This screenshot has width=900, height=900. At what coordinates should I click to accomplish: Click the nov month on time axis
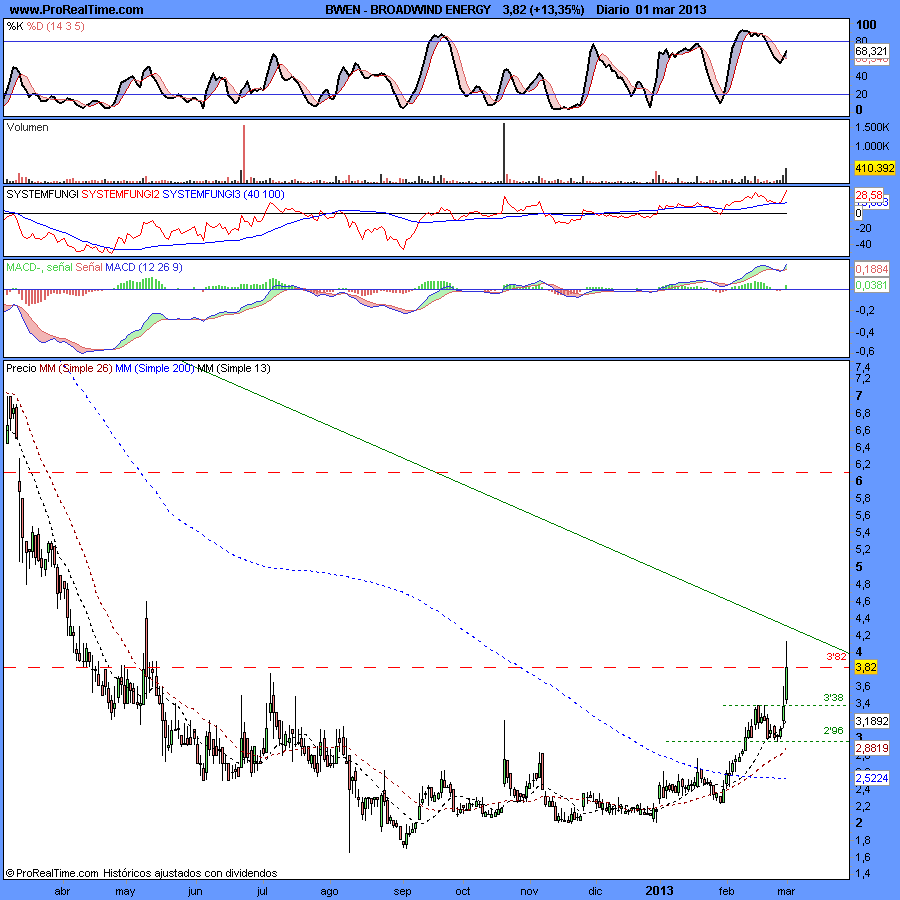[529, 891]
